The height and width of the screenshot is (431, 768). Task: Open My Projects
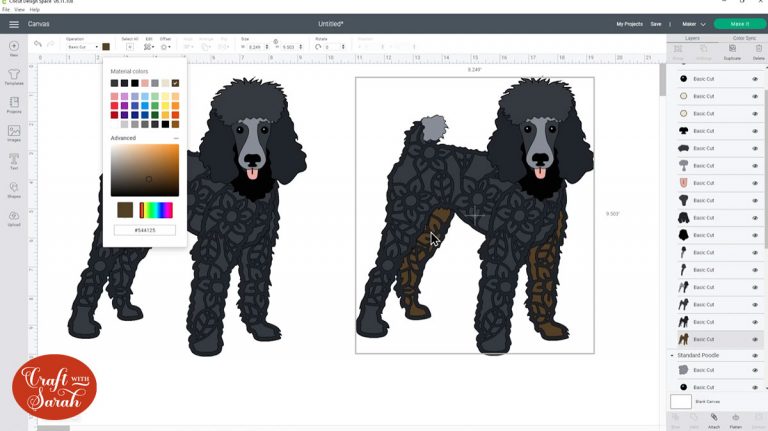point(629,24)
